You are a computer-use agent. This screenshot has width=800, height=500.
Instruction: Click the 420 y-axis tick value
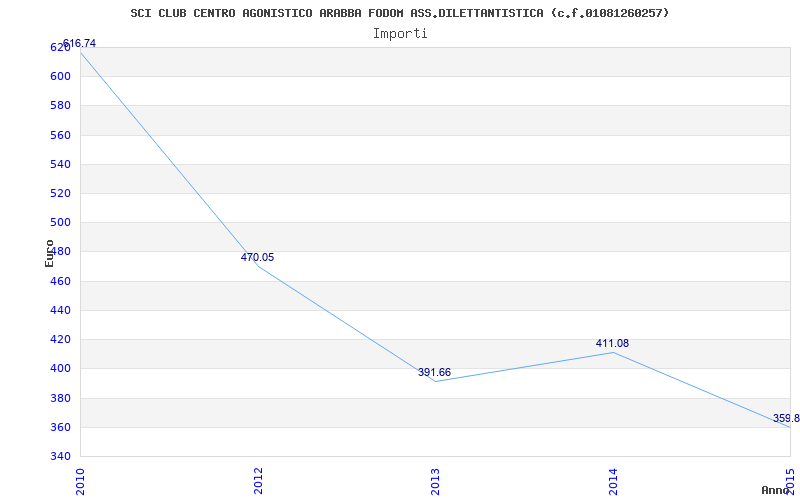click(x=60, y=339)
